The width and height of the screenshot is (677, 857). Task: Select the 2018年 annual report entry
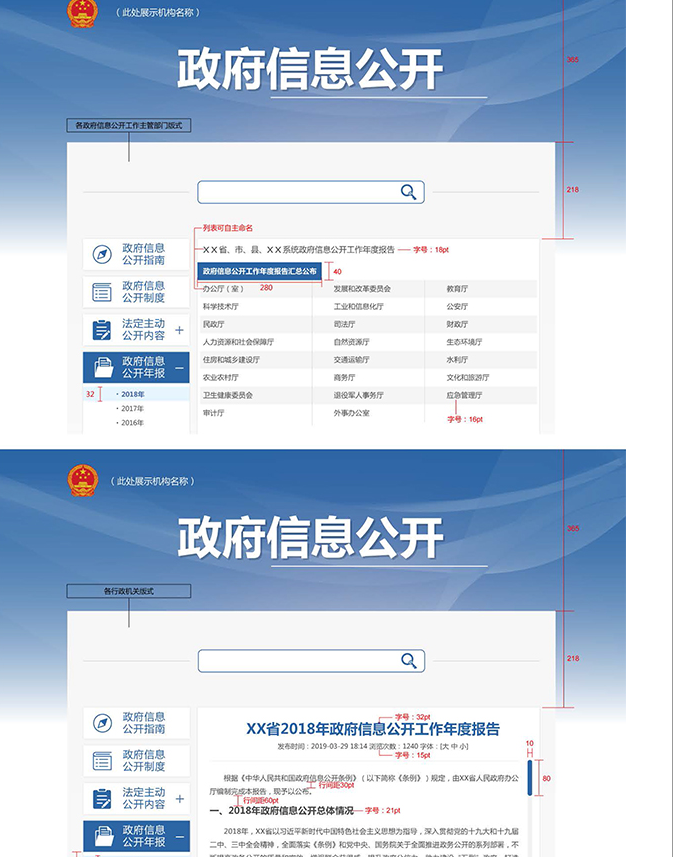(x=133, y=394)
